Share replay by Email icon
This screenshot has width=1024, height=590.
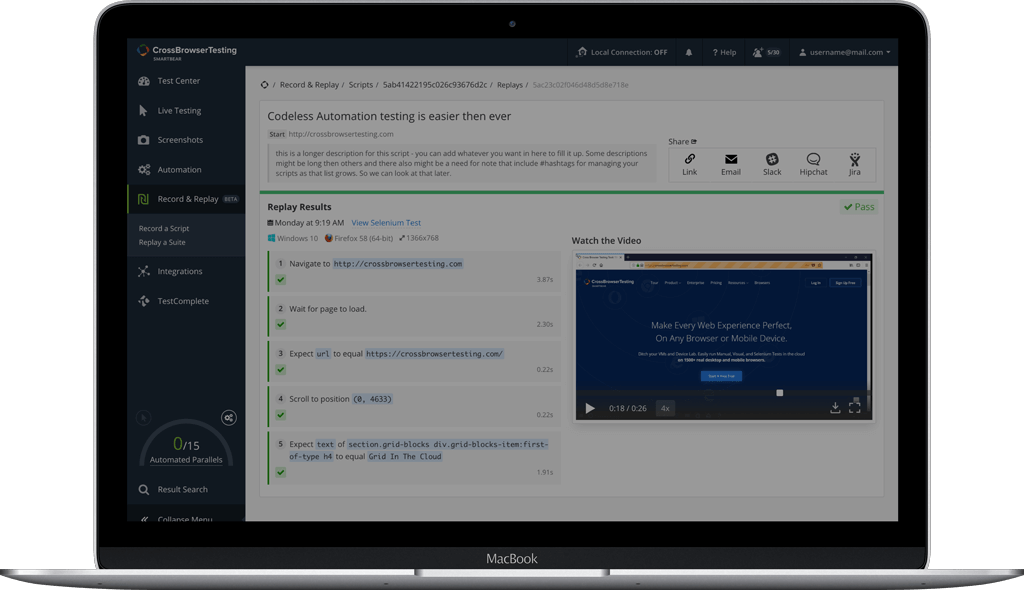click(731, 160)
